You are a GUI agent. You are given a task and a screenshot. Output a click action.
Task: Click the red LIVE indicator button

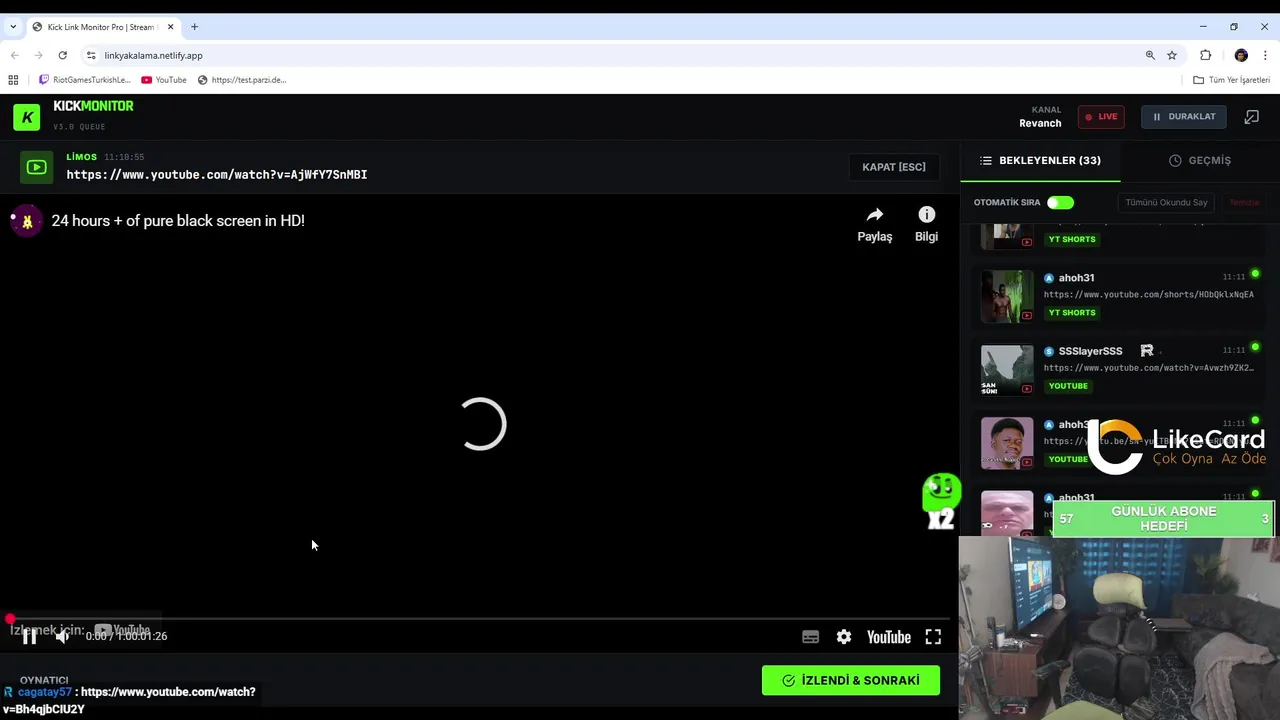click(1101, 117)
